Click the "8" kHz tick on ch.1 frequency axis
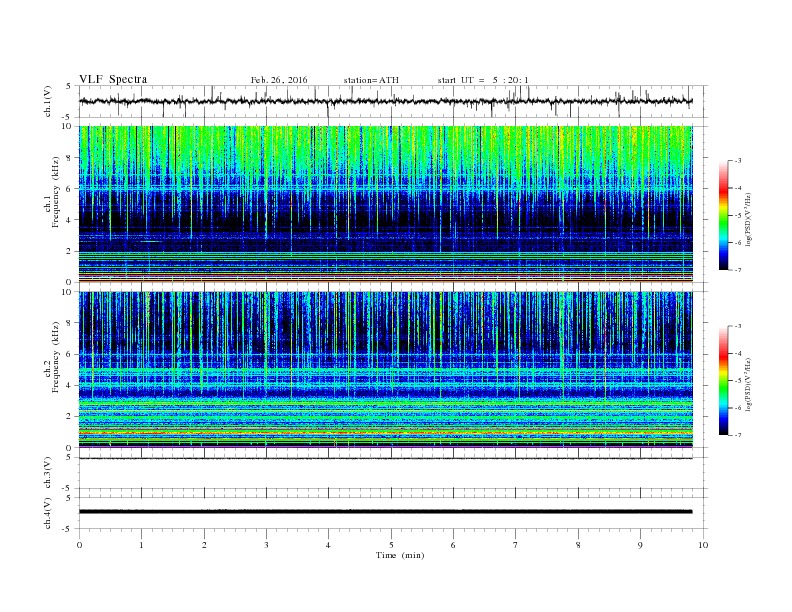792x612 pixels. (70, 158)
